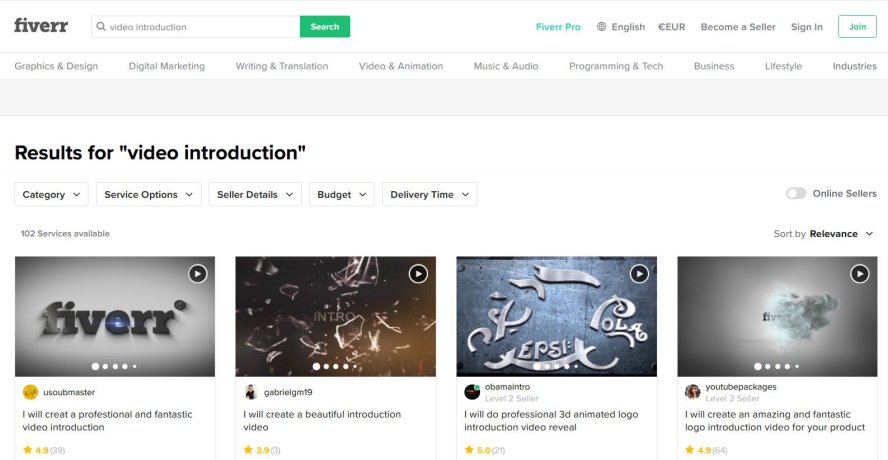This screenshot has width=888, height=460.
Task: Click the Fiverr logo in the header
Action: click(x=41, y=26)
